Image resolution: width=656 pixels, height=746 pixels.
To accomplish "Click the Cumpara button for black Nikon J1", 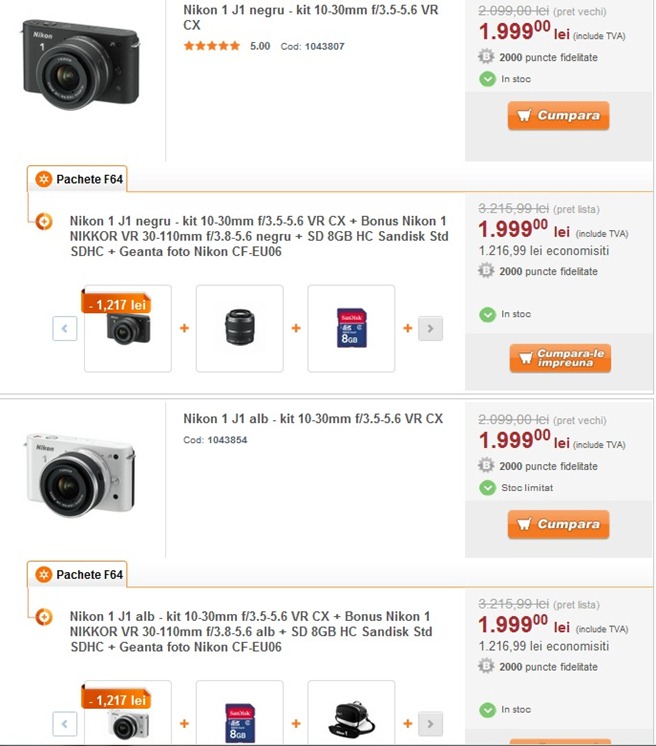I will coord(558,116).
